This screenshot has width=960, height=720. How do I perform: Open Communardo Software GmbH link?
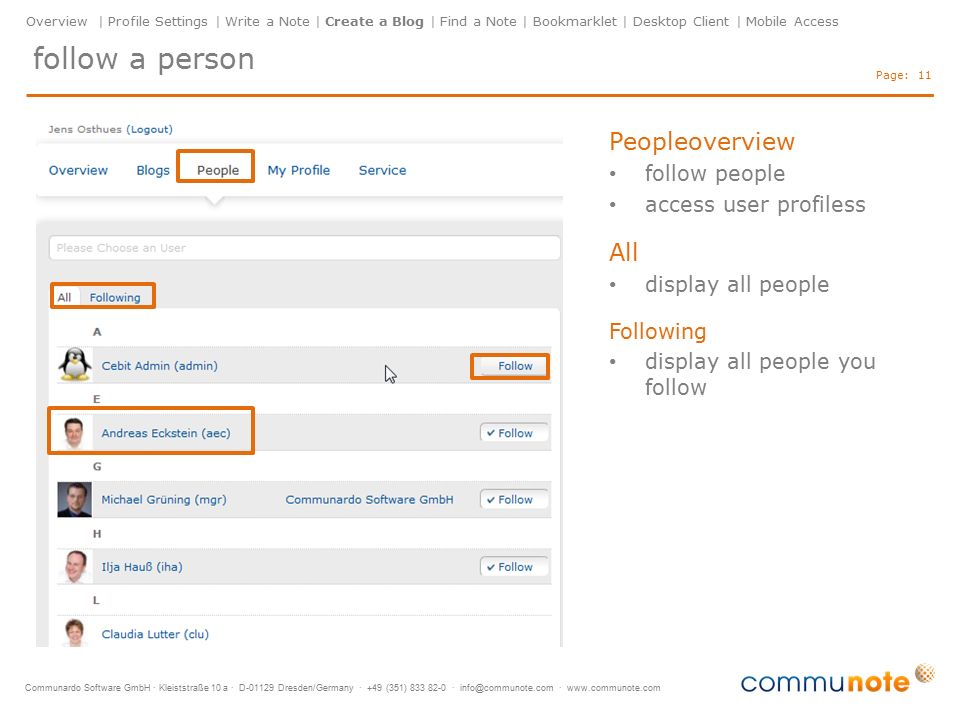(x=369, y=500)
